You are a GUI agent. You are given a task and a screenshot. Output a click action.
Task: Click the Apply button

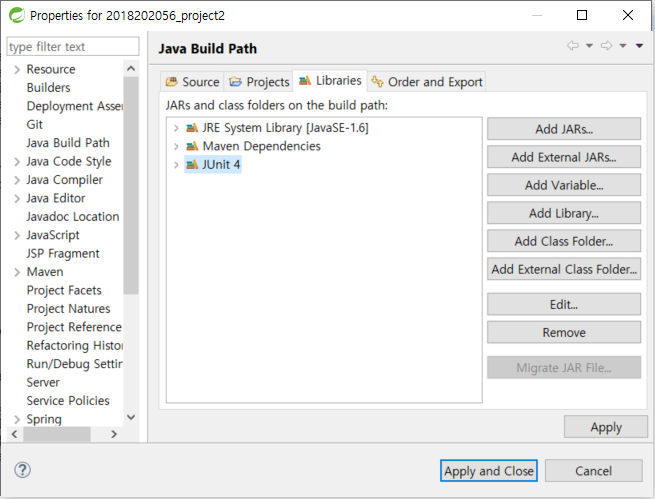tap(606, 427)
